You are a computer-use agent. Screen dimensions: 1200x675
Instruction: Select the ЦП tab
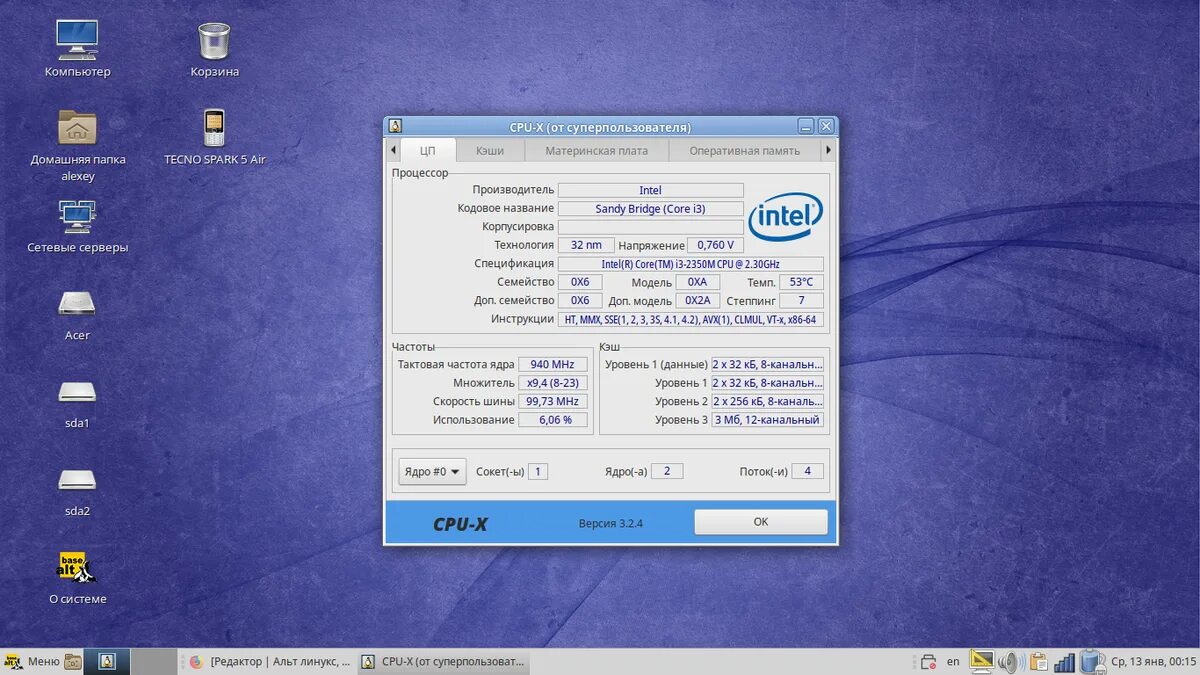428,150
